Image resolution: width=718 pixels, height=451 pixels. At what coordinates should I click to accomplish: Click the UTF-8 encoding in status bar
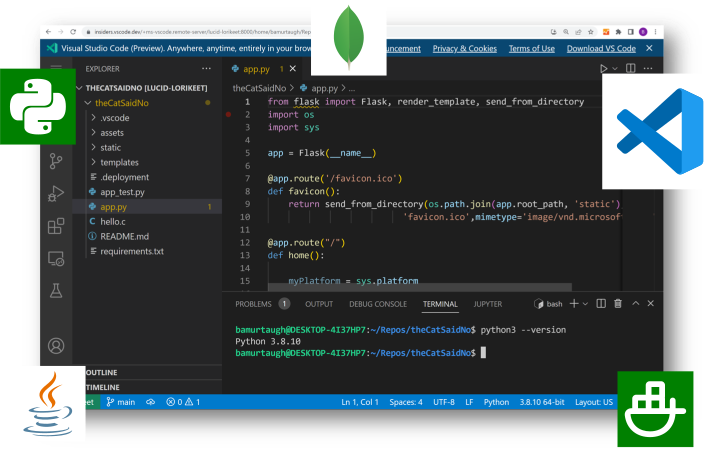click(444, 402)
